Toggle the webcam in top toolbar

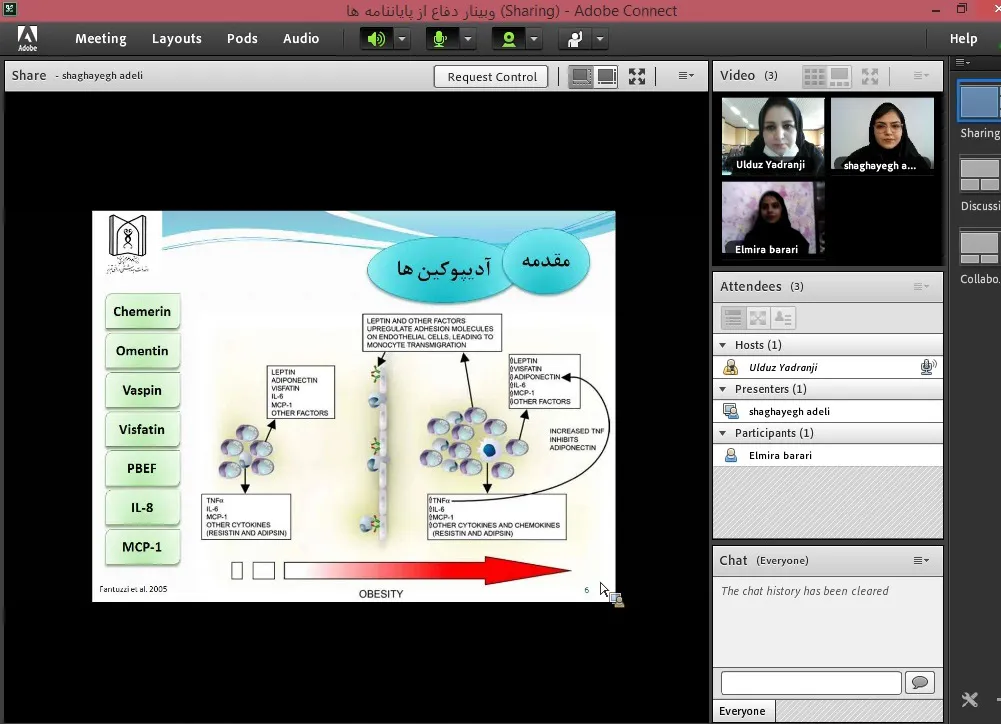(x=509, y=39)
